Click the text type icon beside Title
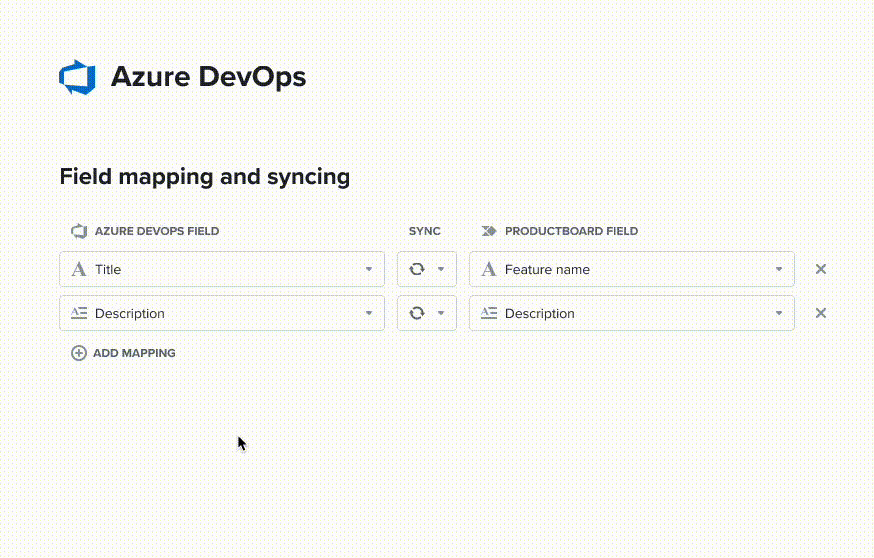Screen dimensions: 874x558 pos(79,269)
